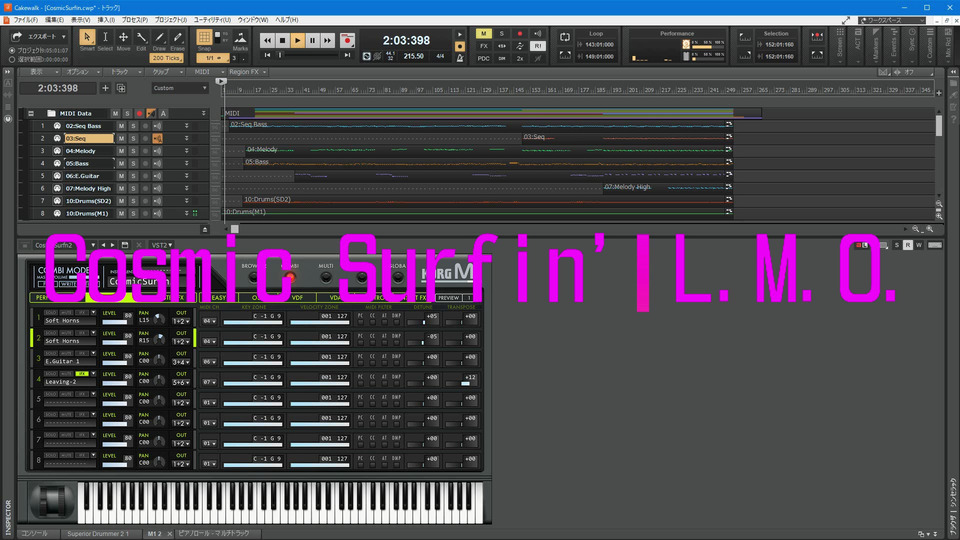The image size is (960, 540).
Task: Switch to the Superior Drummer 2 tab
Action: (x=98, y=534)
